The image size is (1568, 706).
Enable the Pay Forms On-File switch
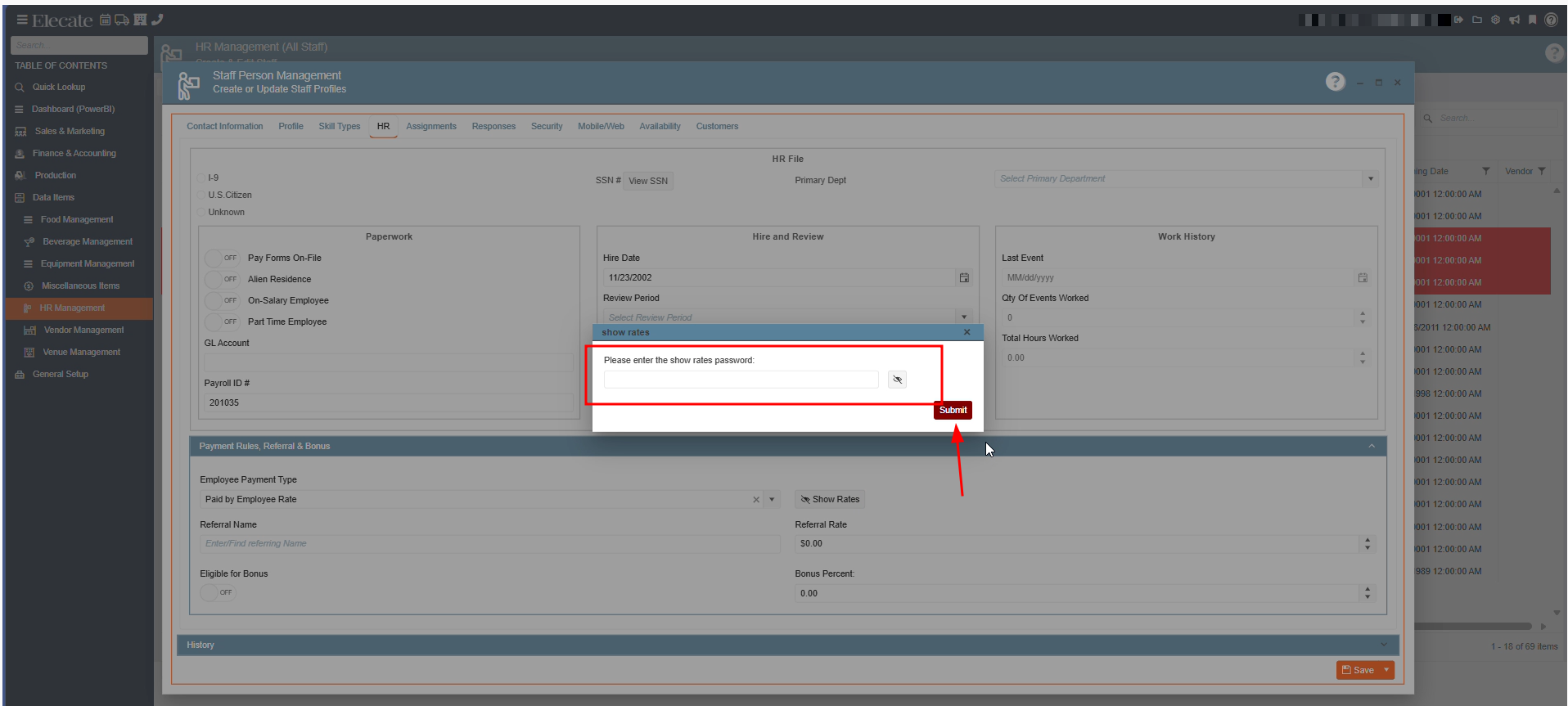coord(222,258)
